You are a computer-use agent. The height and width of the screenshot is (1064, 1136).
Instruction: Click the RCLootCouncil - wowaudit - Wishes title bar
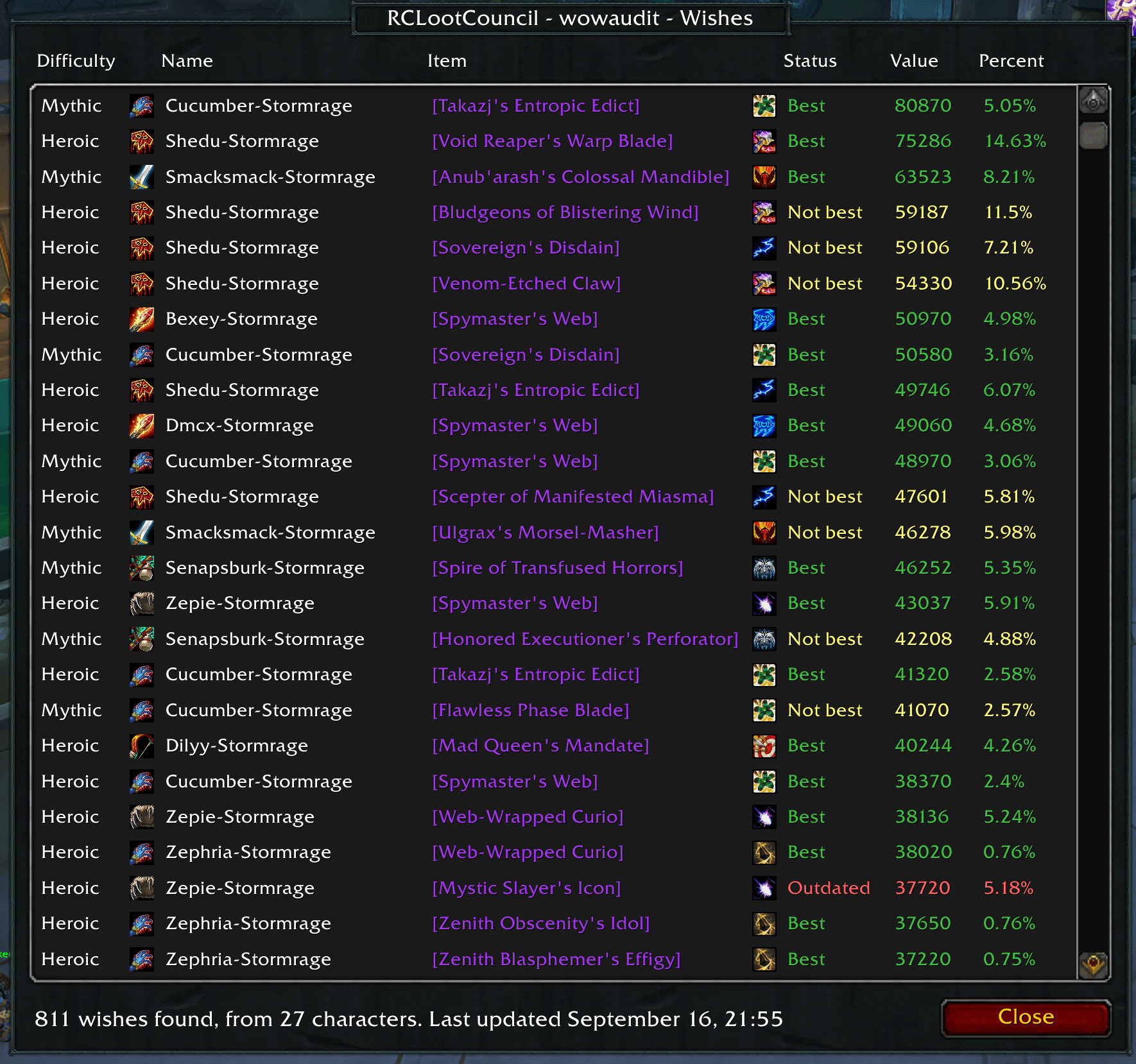(570, 19)
